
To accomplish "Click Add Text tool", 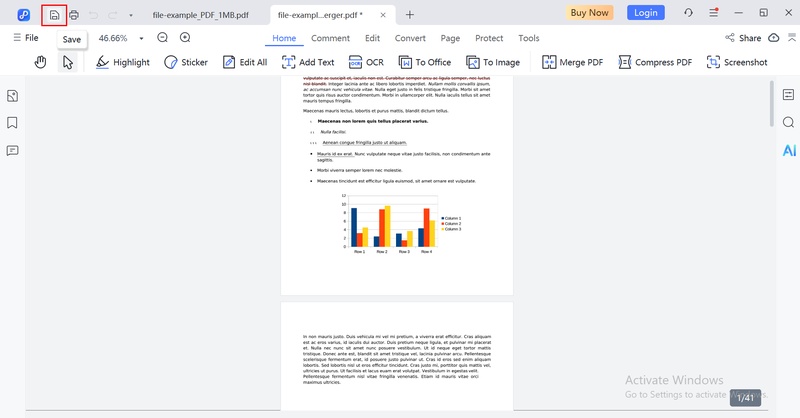I will 308,62.
